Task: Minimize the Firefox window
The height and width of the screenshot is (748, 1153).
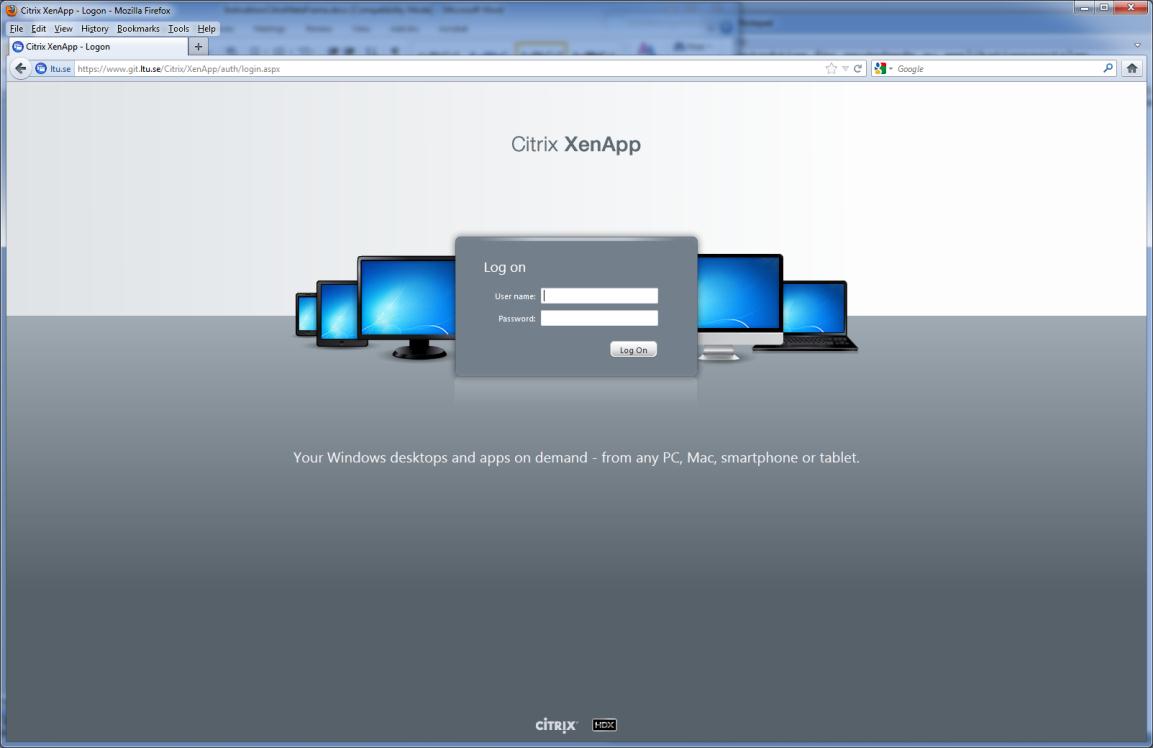Action: click(x=1084, y=8)
